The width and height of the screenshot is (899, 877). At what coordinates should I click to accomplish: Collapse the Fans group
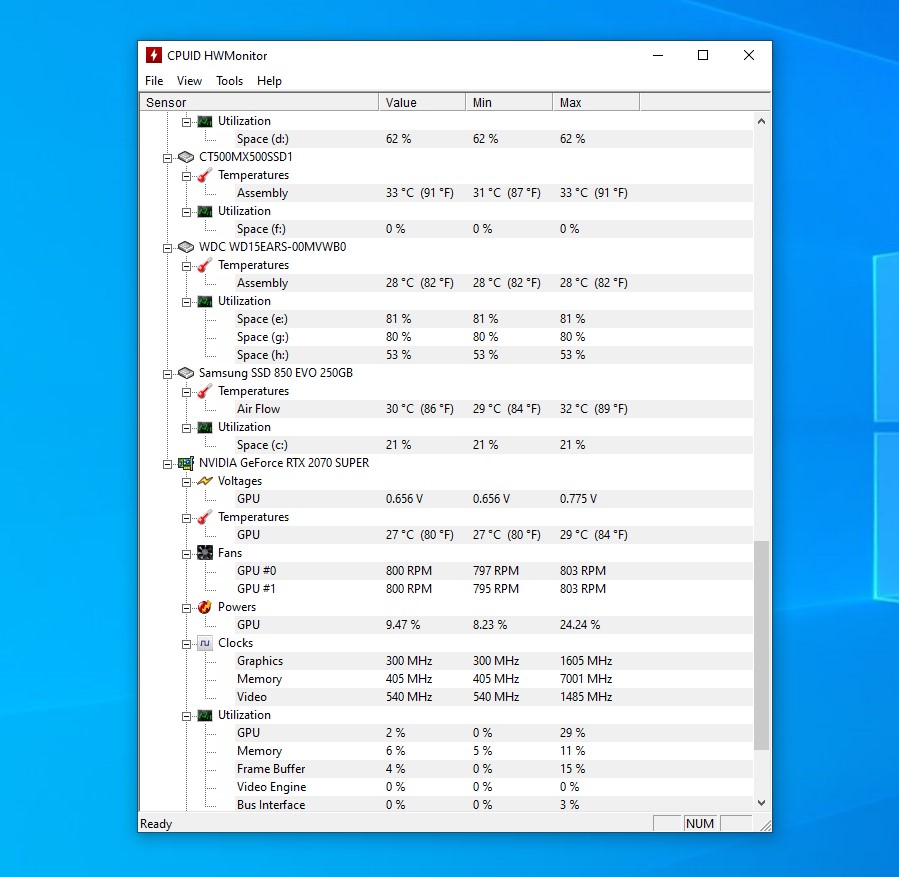coord(186,554)
